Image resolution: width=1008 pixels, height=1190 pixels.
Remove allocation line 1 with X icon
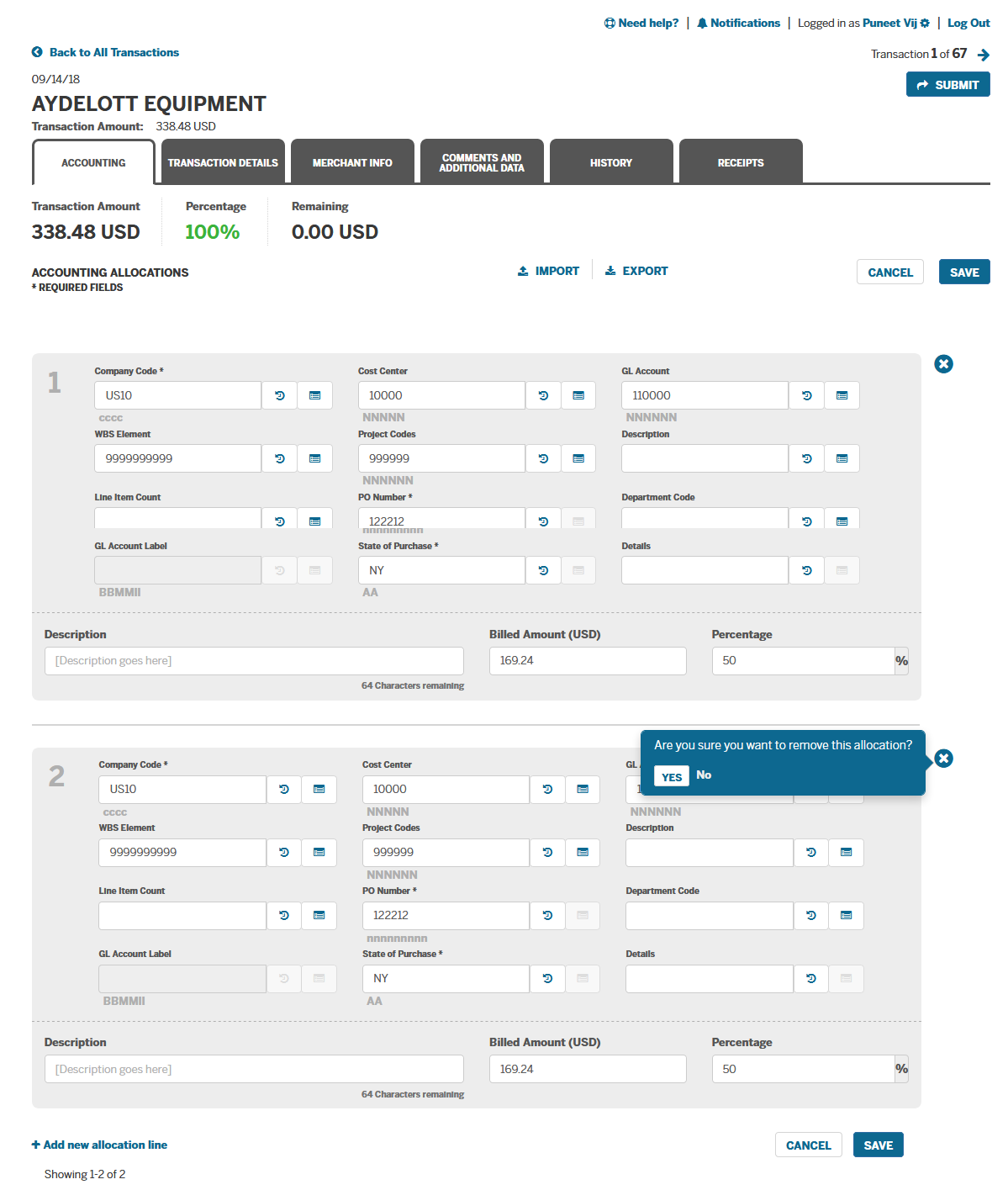pos(944,364)
